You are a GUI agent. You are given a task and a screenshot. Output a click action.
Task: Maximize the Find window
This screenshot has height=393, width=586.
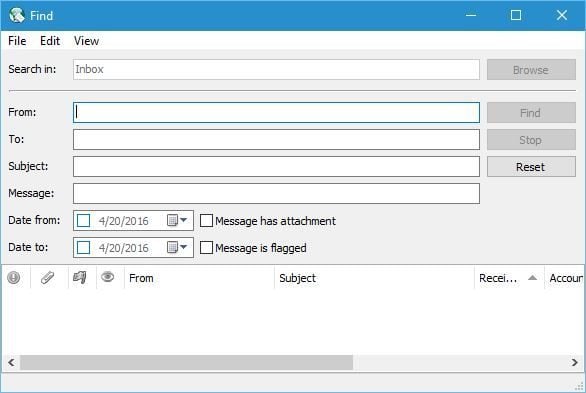pyautogui.click(x=516, y=15)
